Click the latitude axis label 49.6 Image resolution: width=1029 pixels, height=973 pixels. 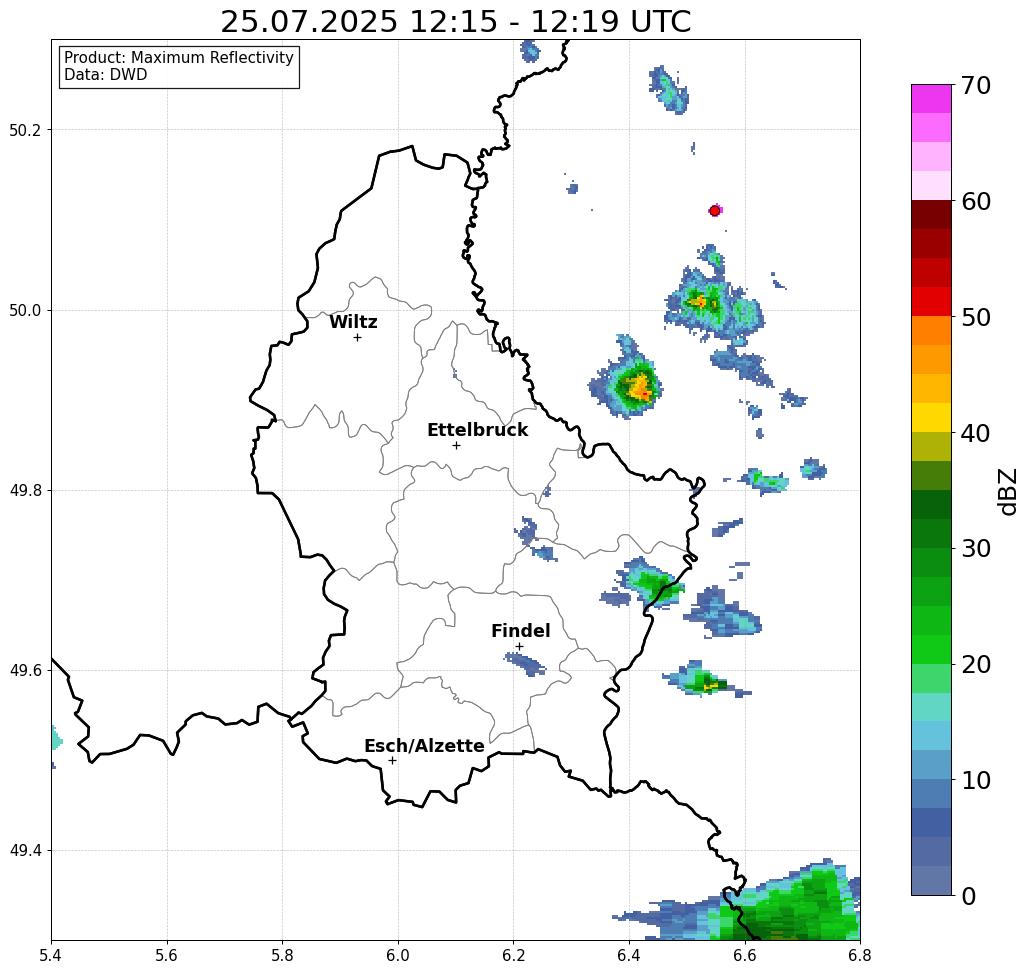[25, 671]
